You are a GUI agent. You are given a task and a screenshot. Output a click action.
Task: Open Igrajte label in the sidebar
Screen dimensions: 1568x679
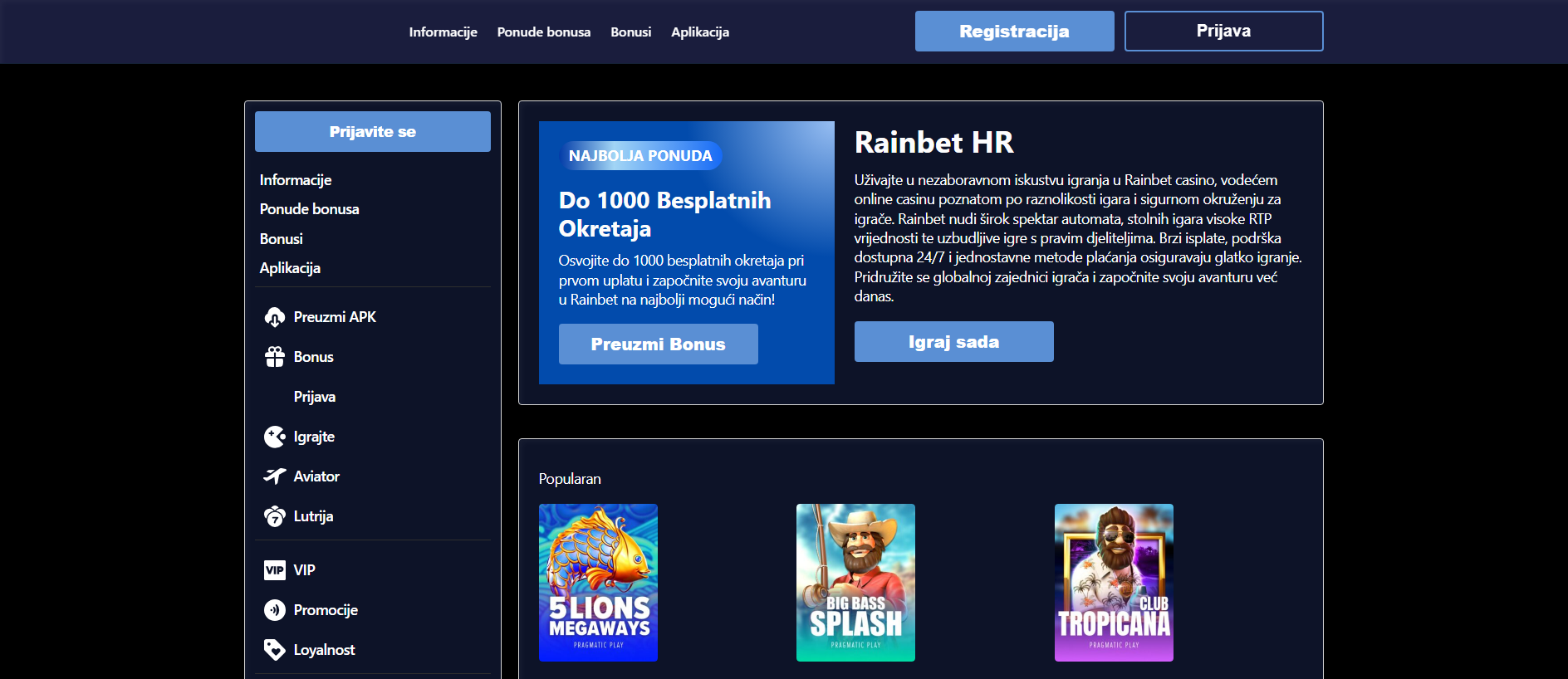tap(314, 437)
